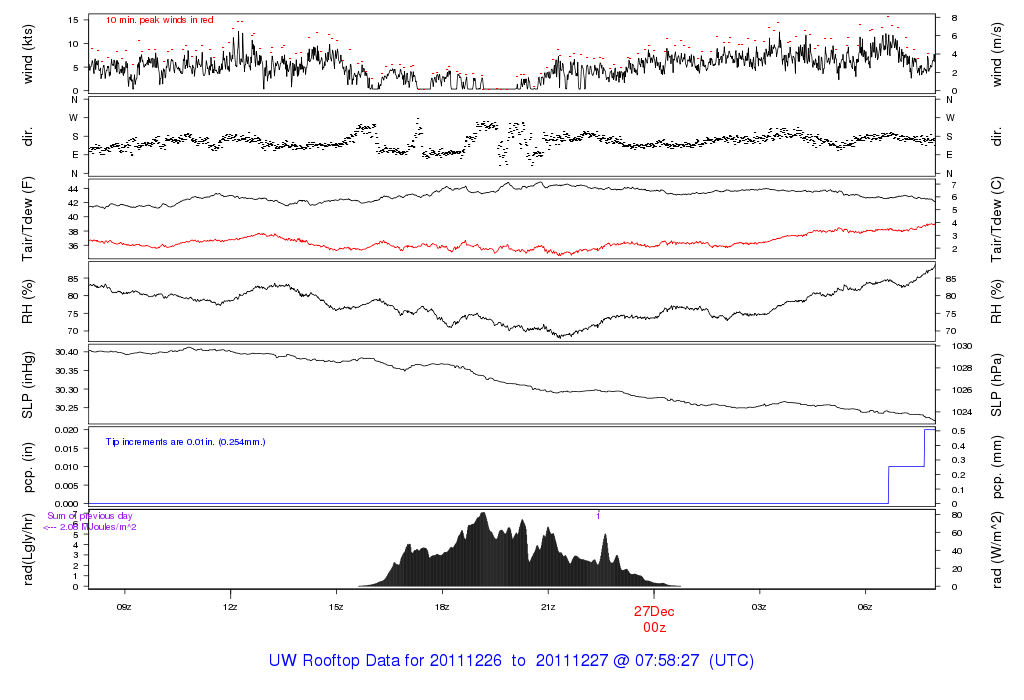This screenshot has width=1024, height=700.
Task: Click the 'Tair/Tdew (C)' right axis label
Action: click(x=997, y=219)
